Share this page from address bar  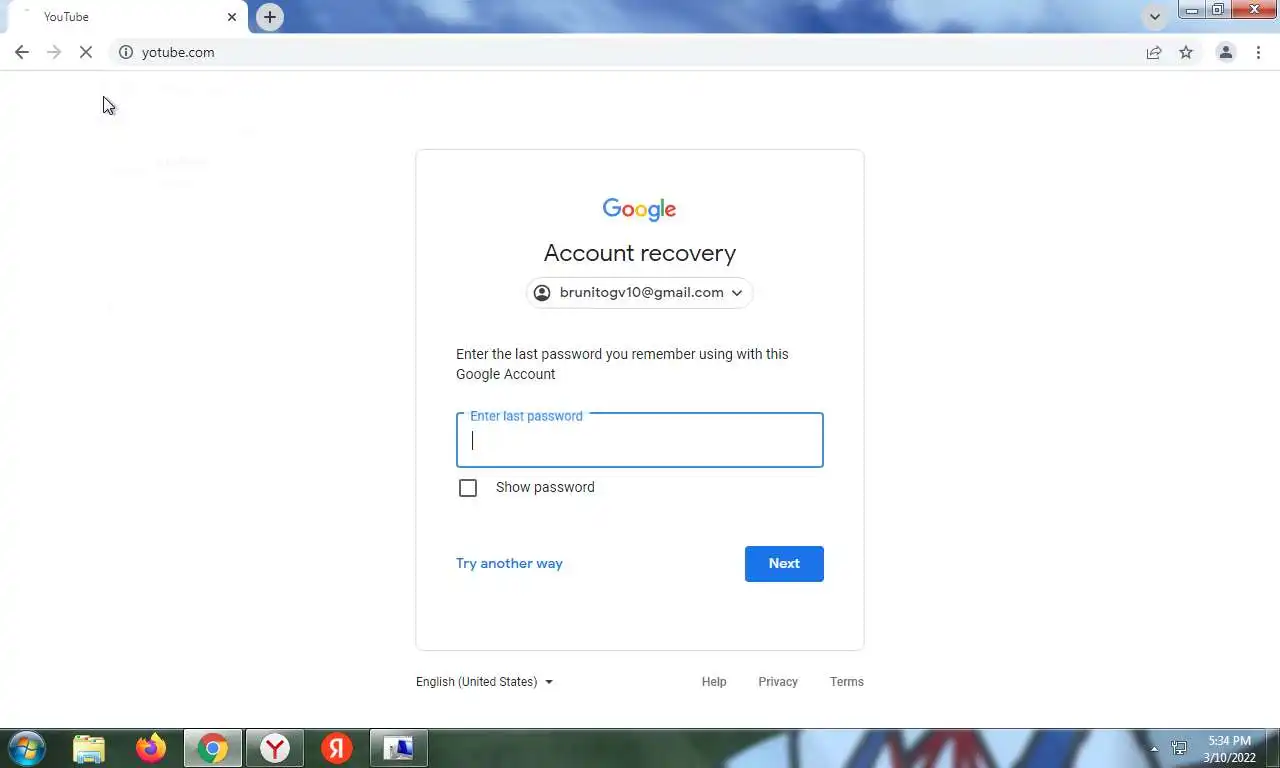pos(1154,52)
